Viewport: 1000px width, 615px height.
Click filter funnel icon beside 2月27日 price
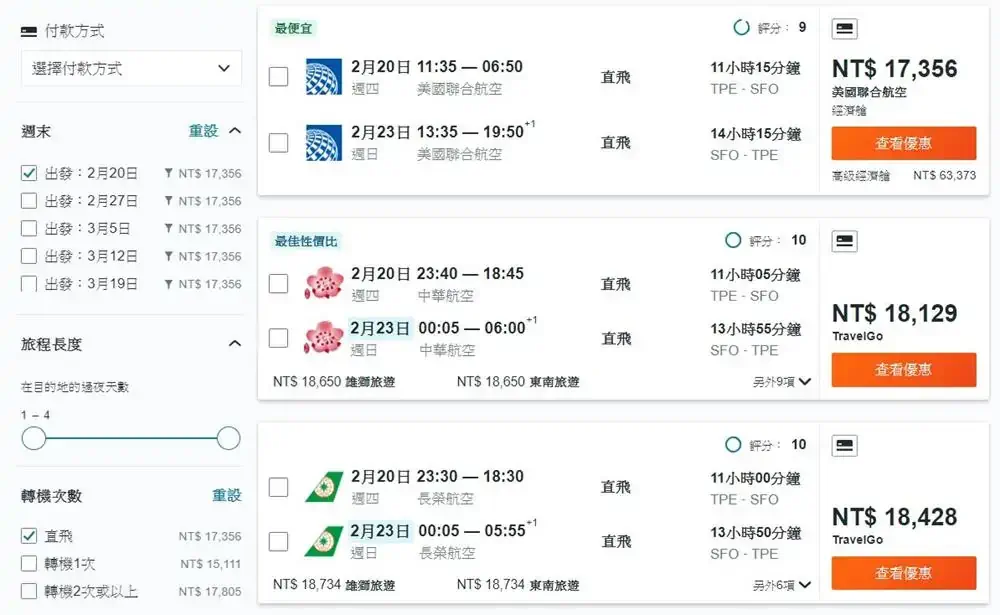click(x=168, y=200)
